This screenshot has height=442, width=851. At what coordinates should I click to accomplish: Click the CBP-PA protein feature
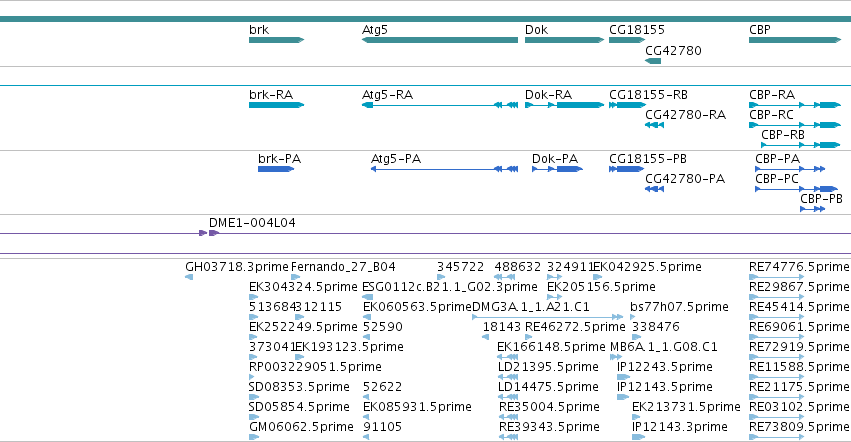[x=790, y=169]
